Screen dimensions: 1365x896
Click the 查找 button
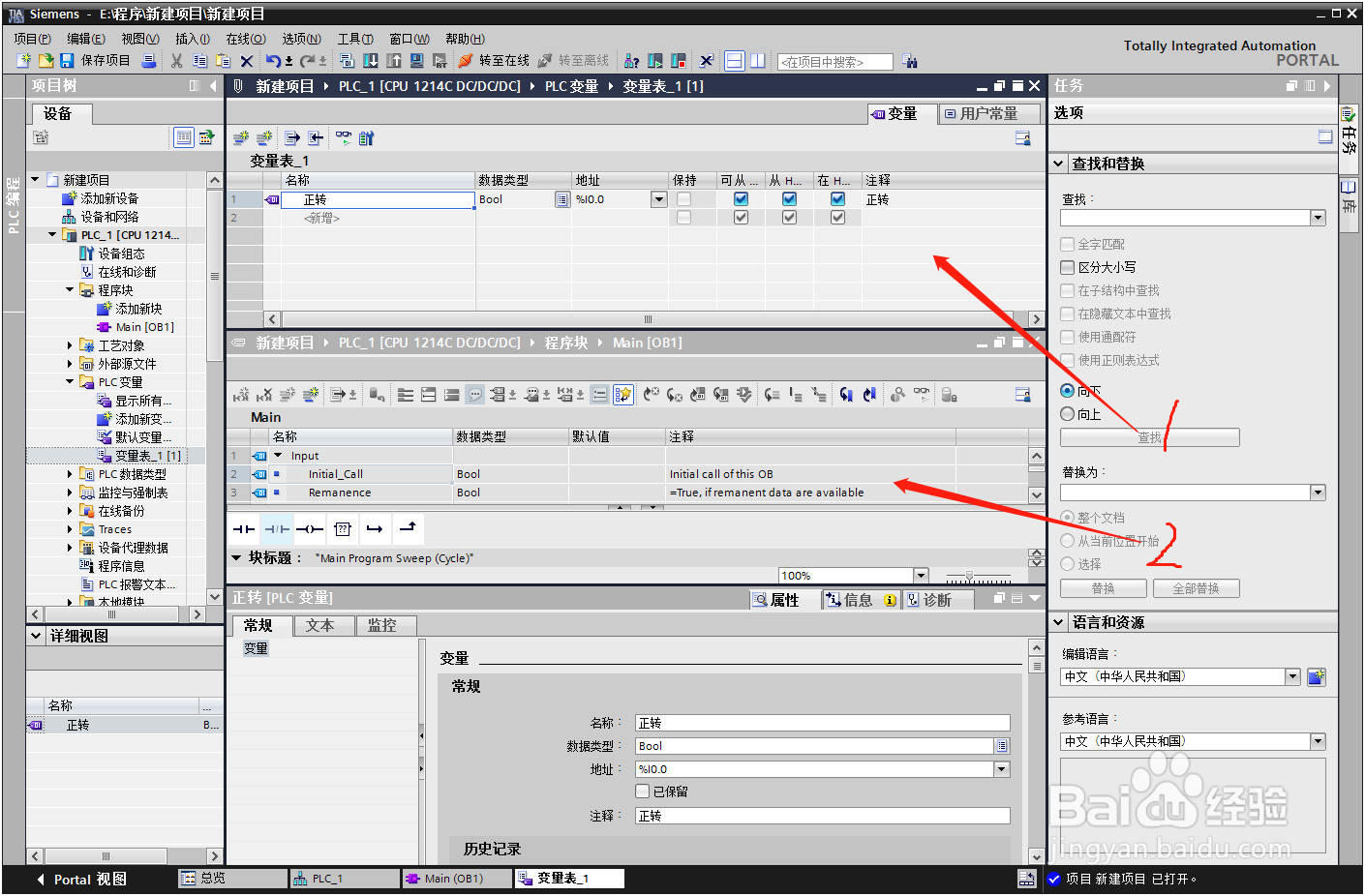pyautogui.click(x=1148, y=437)
